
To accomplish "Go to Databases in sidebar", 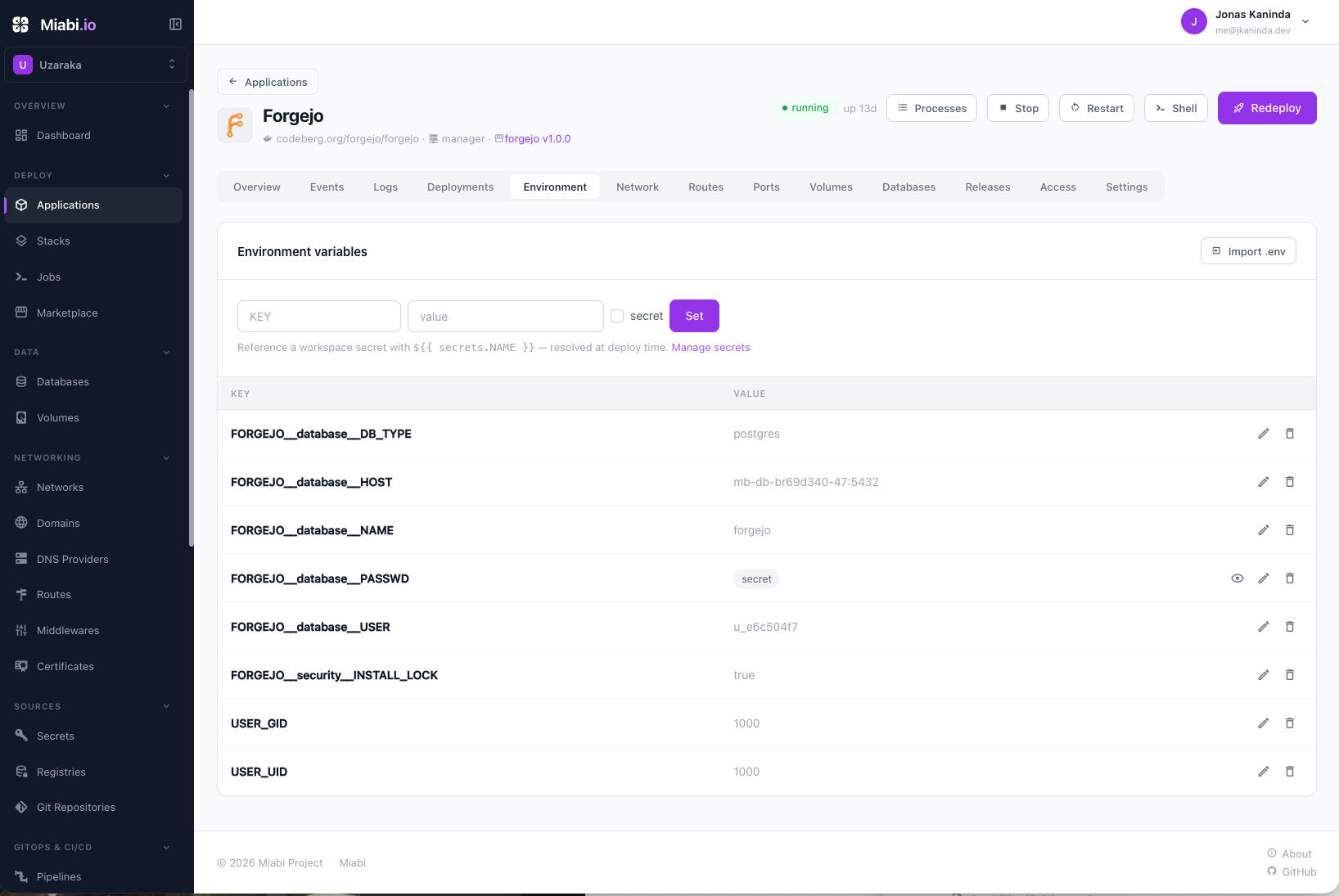I will [93, 381].
